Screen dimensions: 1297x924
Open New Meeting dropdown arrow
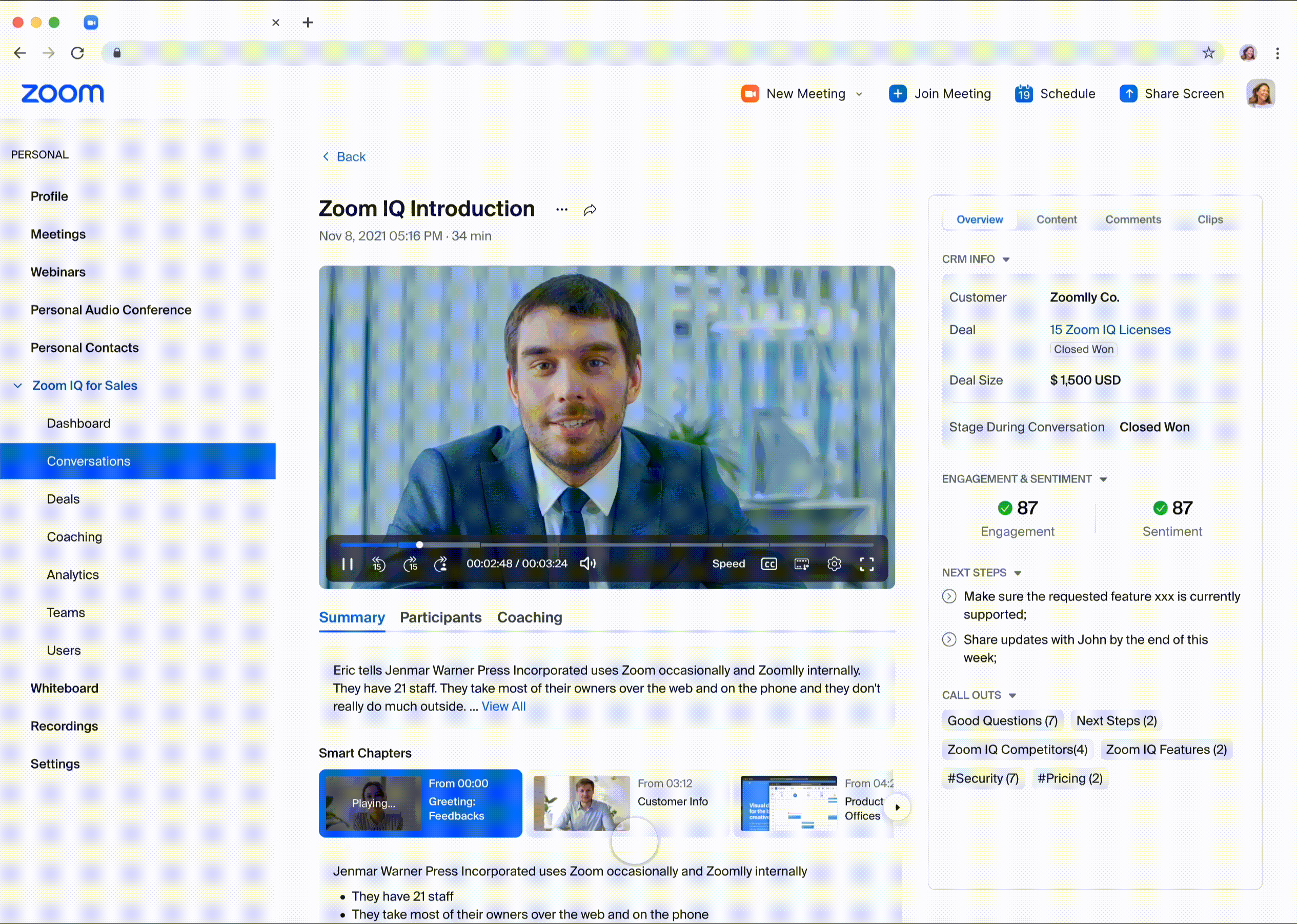859,94
